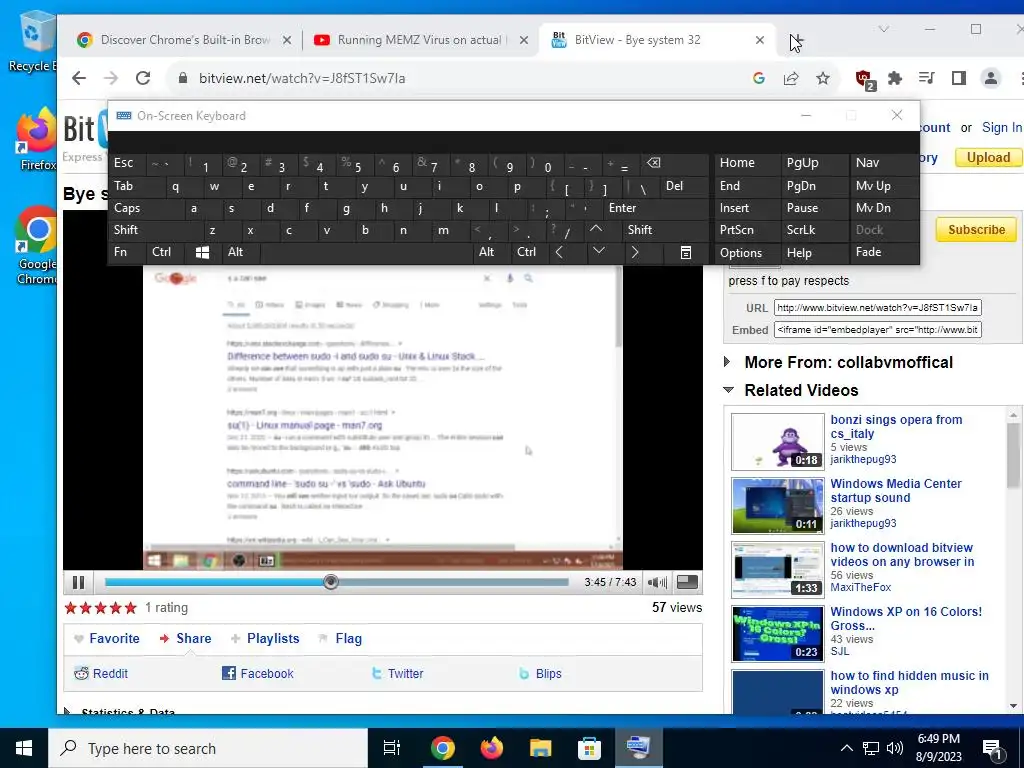Viewport: 1024px width, 768px height.
Task: Click the Google icon in the address bar
Action: (x=759, y=78)
